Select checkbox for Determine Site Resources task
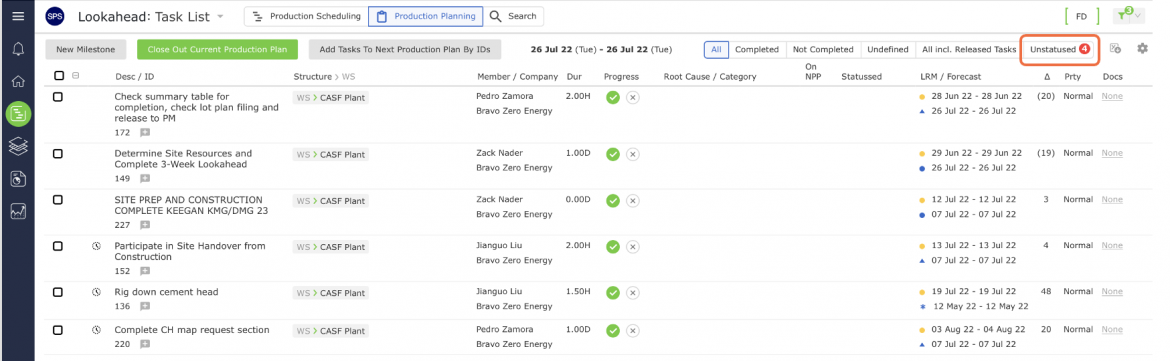The height and width of the screenshot is (361, 1170). [x=57, y=154]
